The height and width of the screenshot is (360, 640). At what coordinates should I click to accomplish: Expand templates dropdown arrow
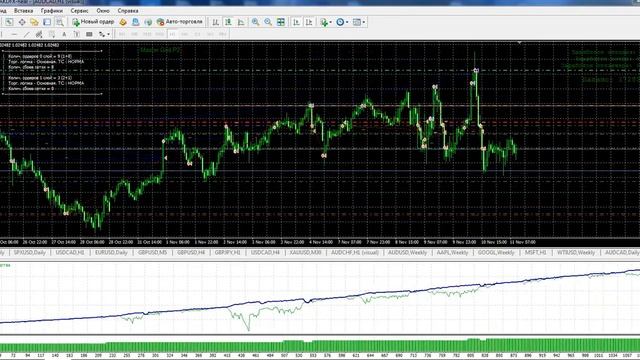pyautogui.click(x=364, y=22)
